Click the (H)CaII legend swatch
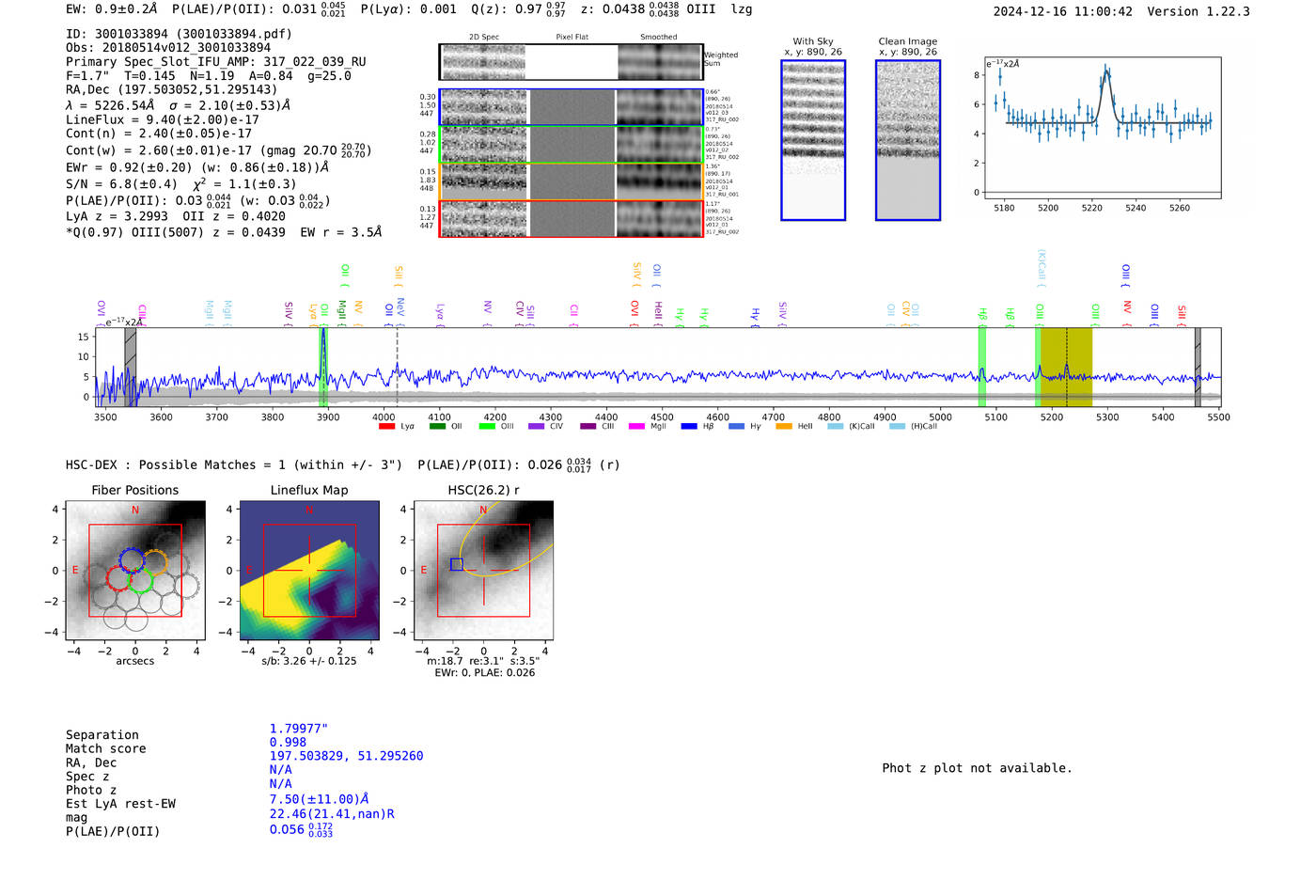 coord(897,426)
